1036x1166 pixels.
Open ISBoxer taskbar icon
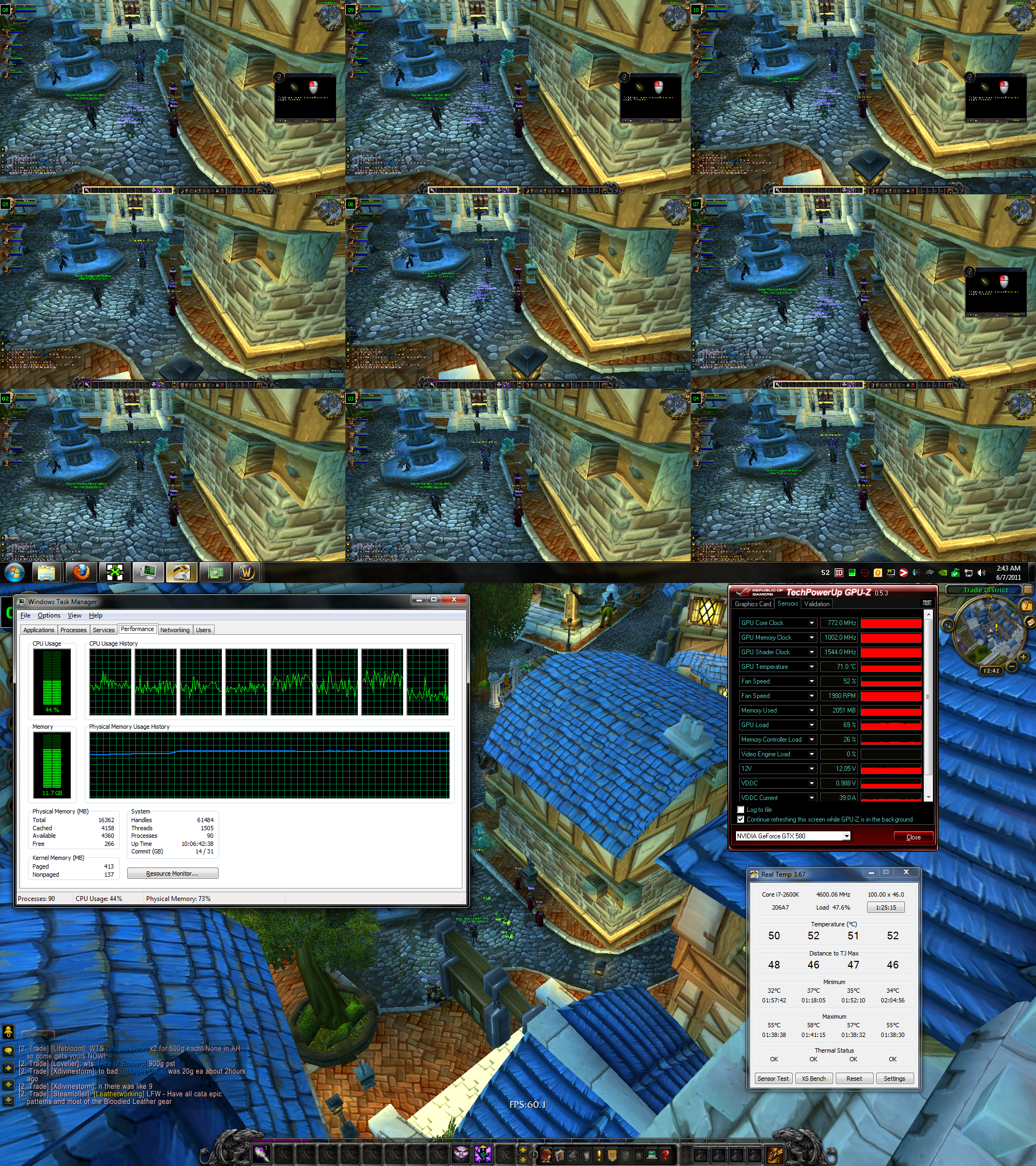point(114,572)
